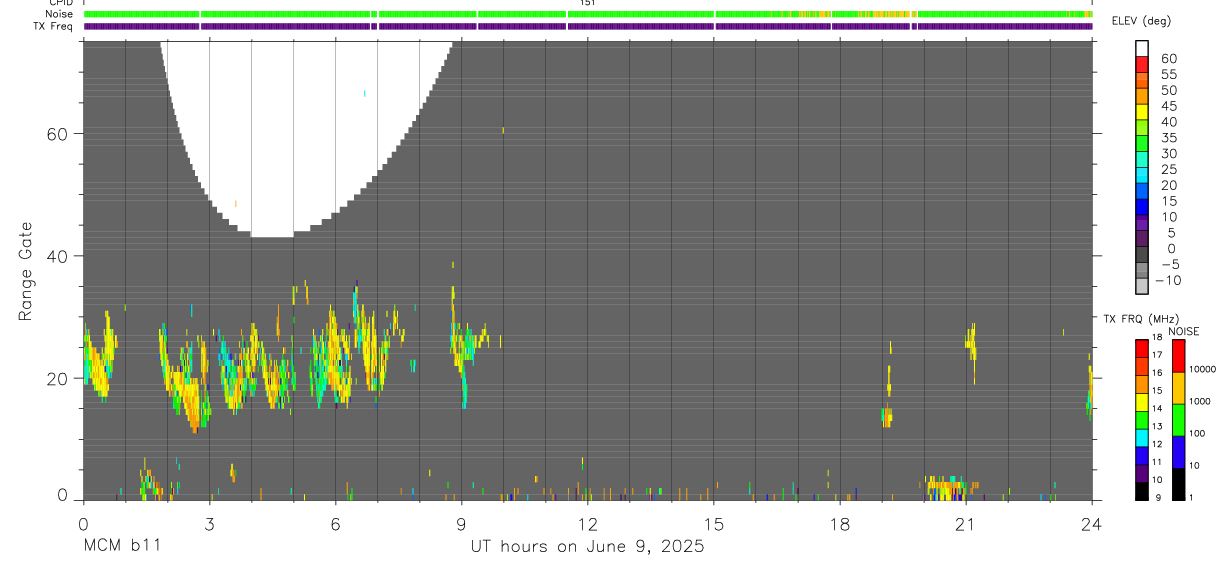1228x567 pixels.
Task: Click the '24' tick on UT hours axis
Action: coord(1091,523)
